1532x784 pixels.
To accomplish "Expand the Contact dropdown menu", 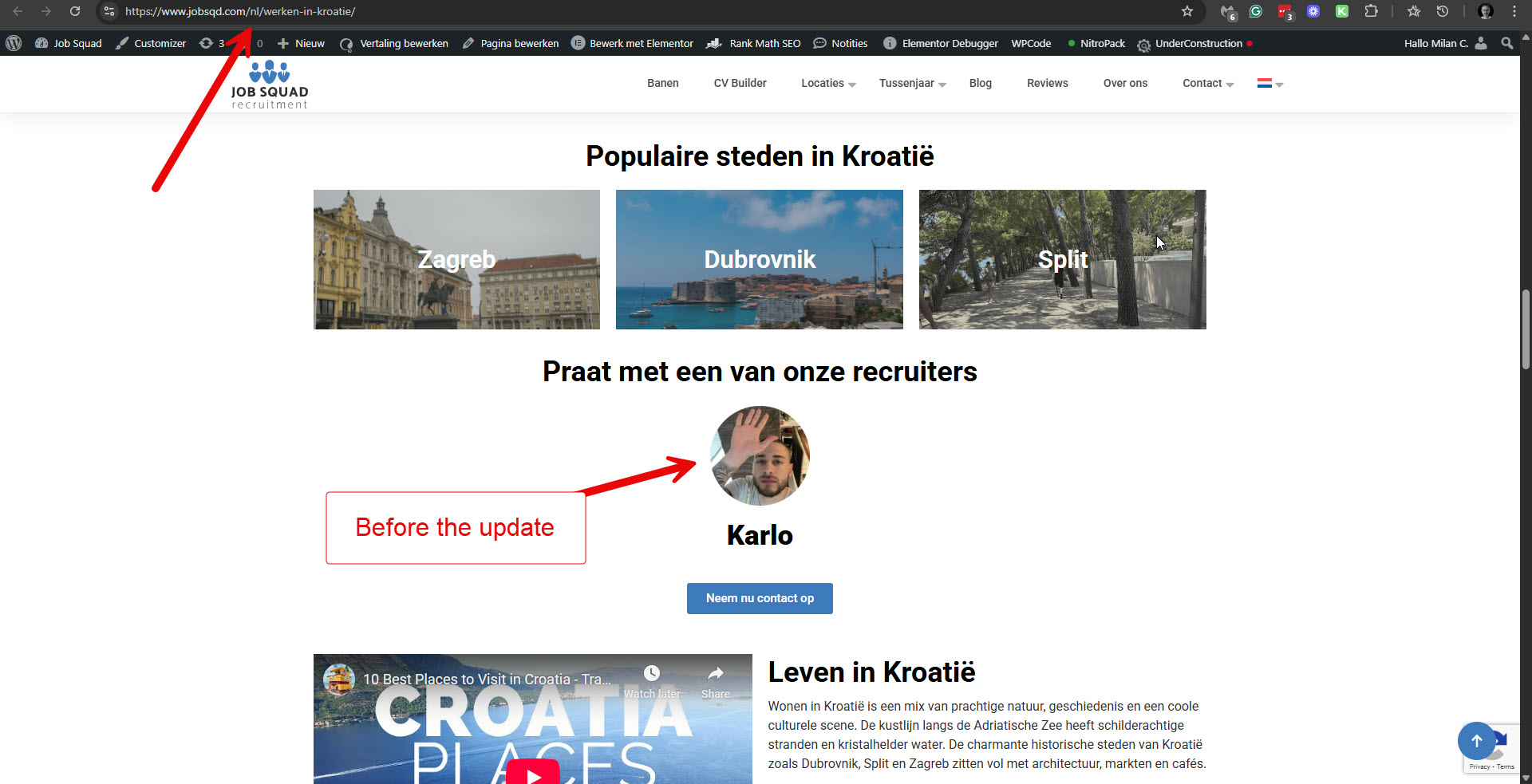I will coord(1208,83).
